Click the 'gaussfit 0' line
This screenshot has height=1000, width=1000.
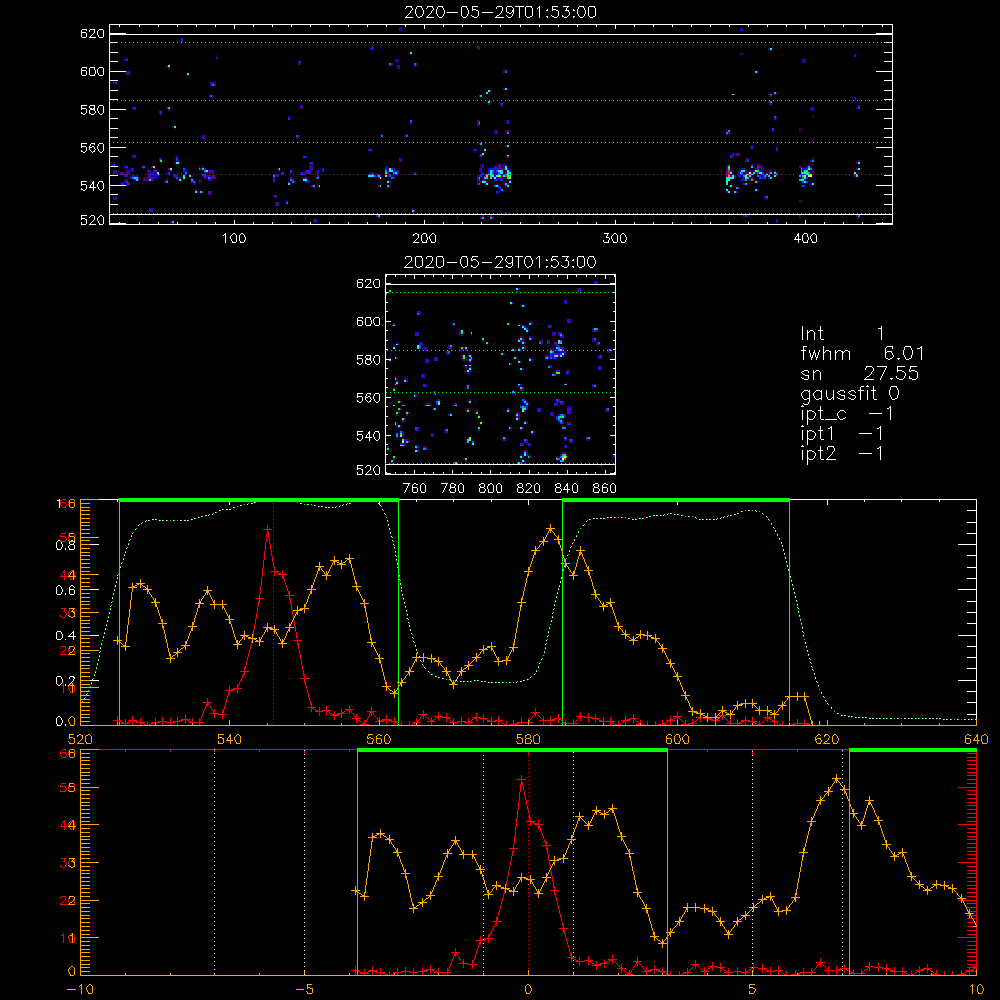tap(850, 393)
